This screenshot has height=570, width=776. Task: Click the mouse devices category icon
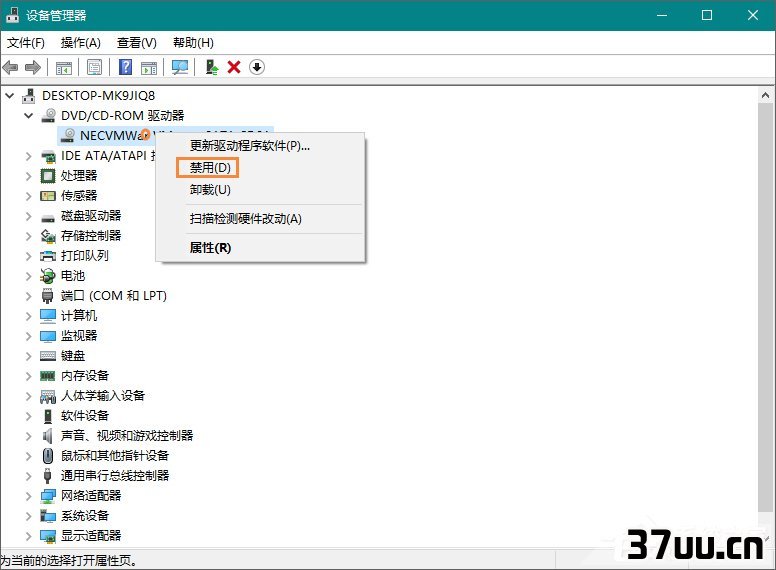click(x=48, y=455)
